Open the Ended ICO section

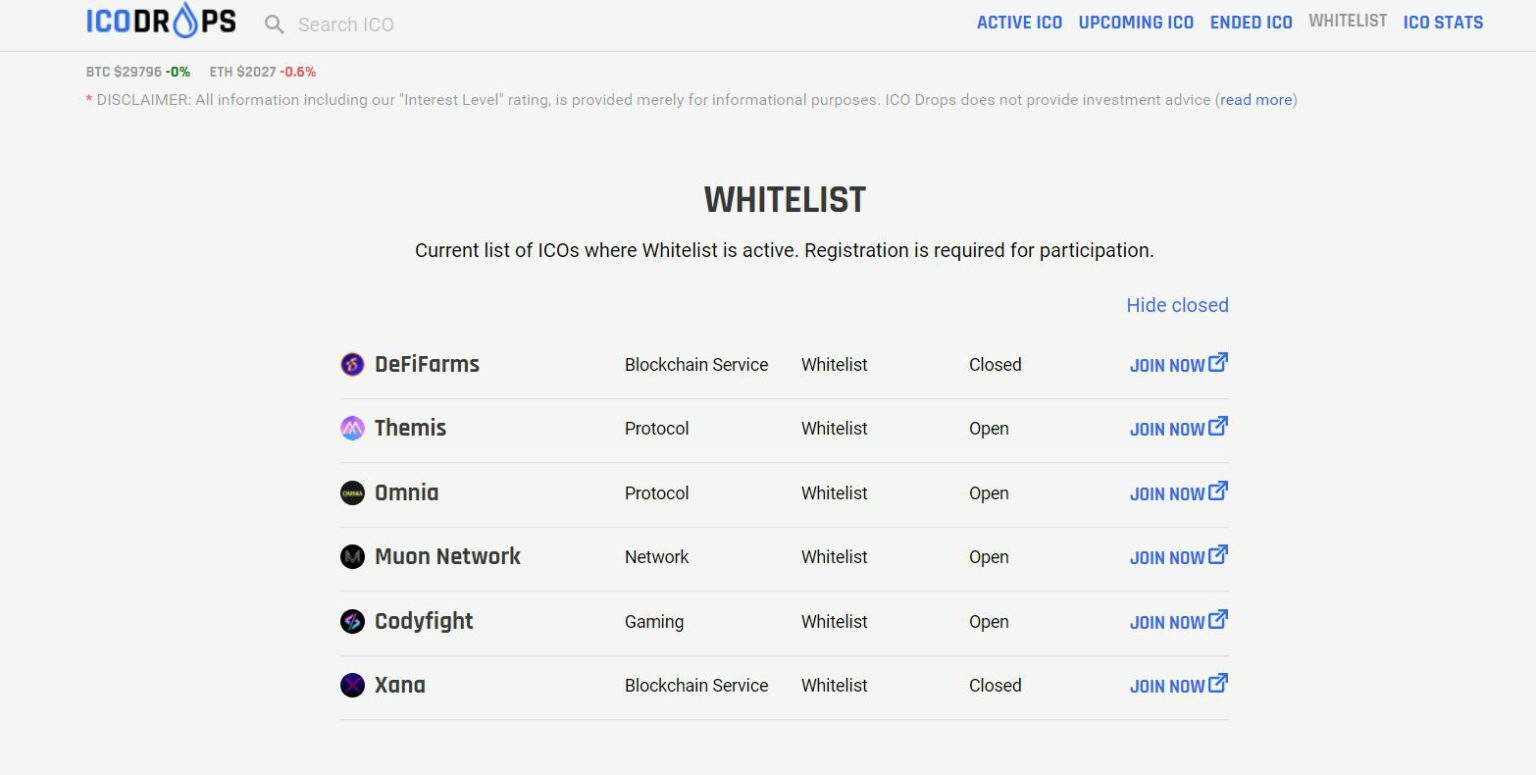pos(1251,22)
